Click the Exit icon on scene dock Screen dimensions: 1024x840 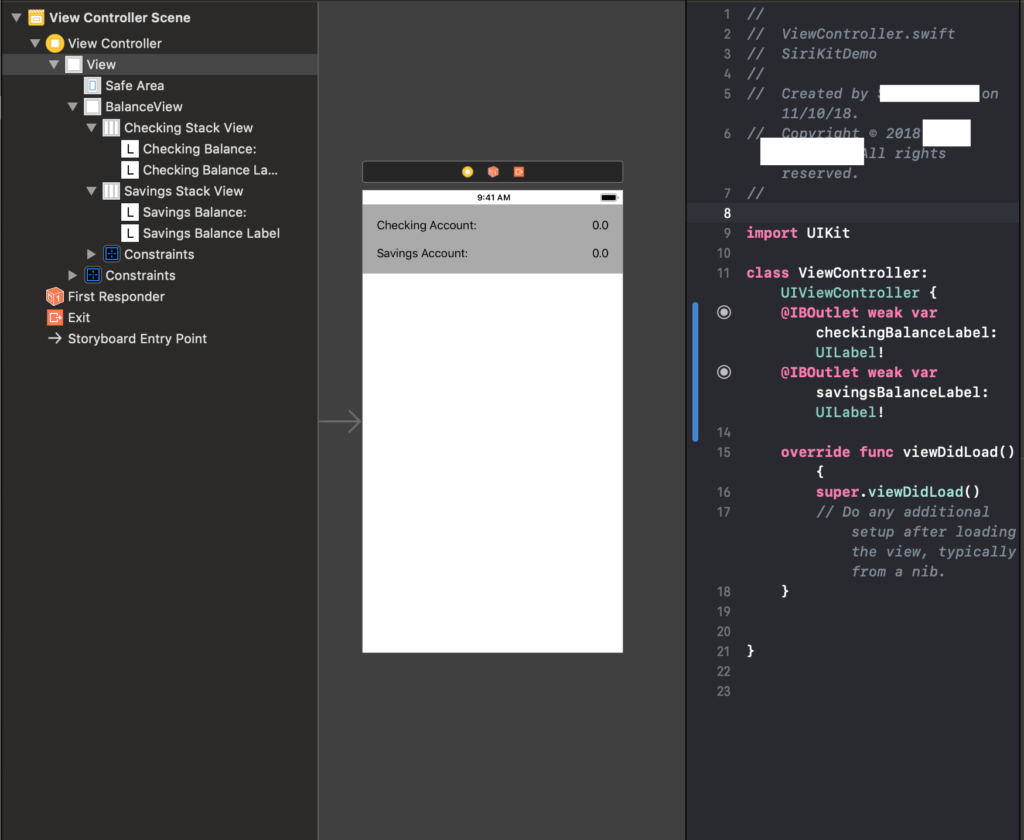(x=518, y=172)
